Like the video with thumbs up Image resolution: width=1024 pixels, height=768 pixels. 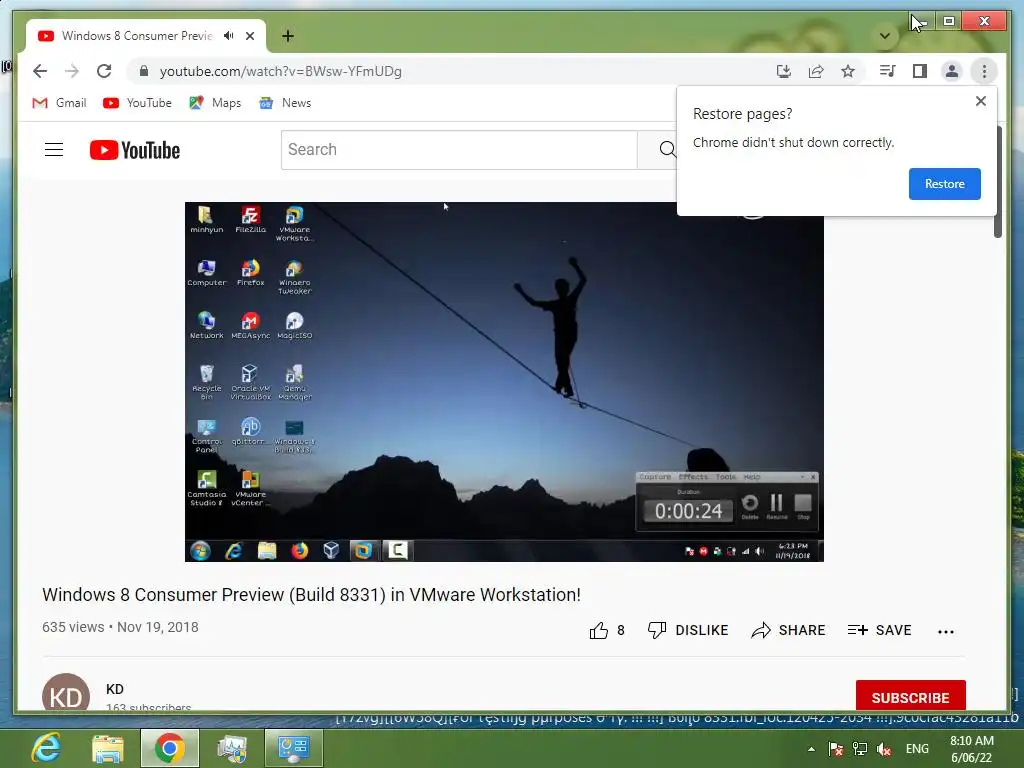(607, 631)
